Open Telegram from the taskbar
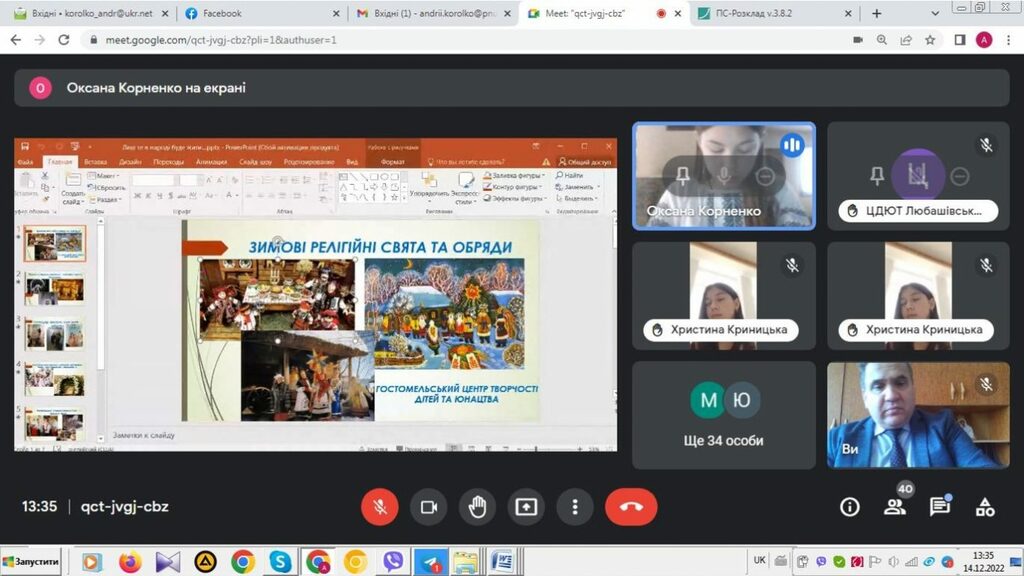 tap(430, 562)
